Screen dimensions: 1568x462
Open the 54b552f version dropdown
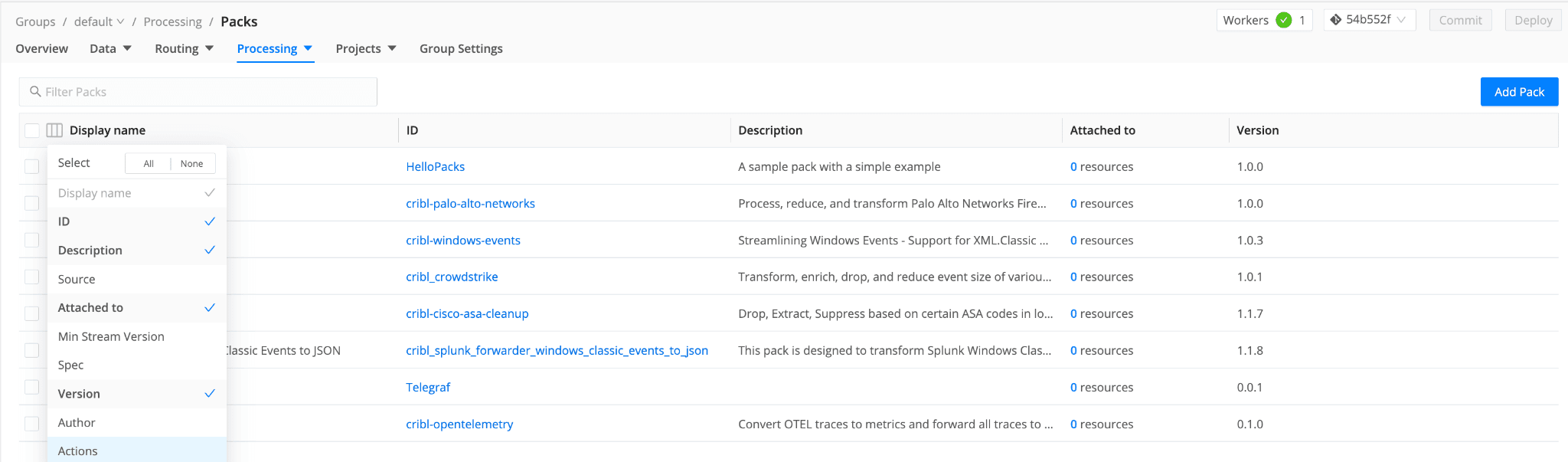click(1370, 20)
